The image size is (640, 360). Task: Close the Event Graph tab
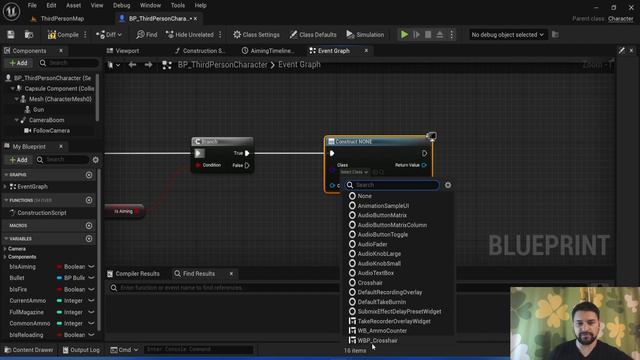(366, 51)
